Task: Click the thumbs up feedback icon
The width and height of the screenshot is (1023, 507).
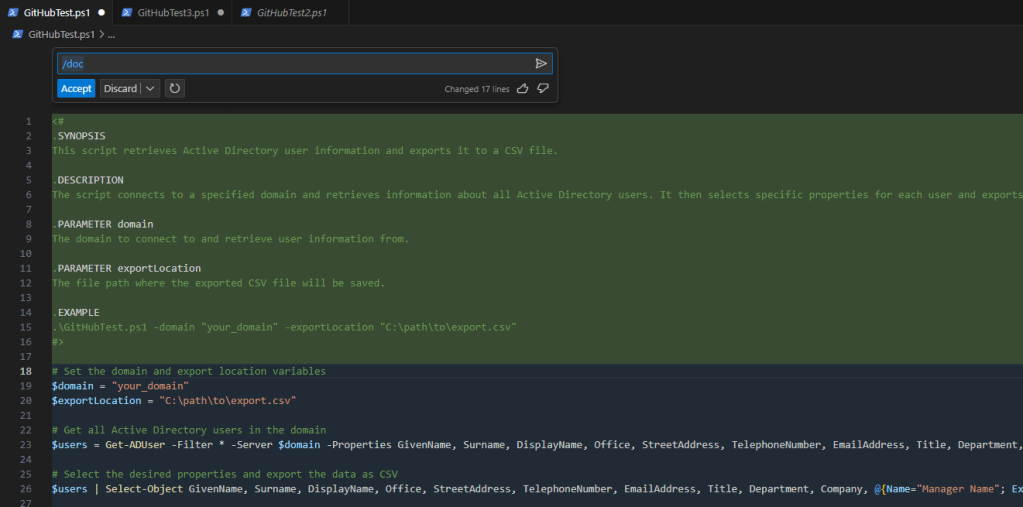Action: pyautogui.click(x=522, y=89)
